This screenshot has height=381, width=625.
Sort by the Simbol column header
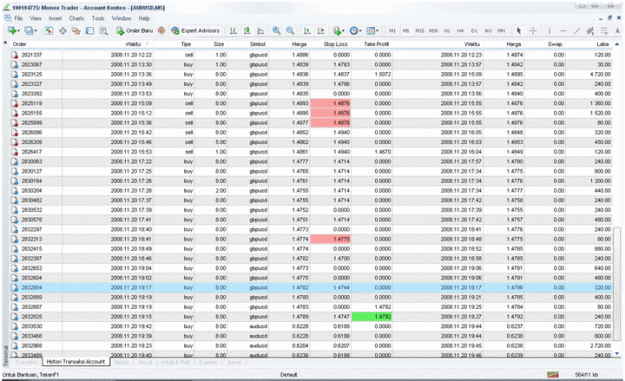pyautogui.click(x=257, y=44)
